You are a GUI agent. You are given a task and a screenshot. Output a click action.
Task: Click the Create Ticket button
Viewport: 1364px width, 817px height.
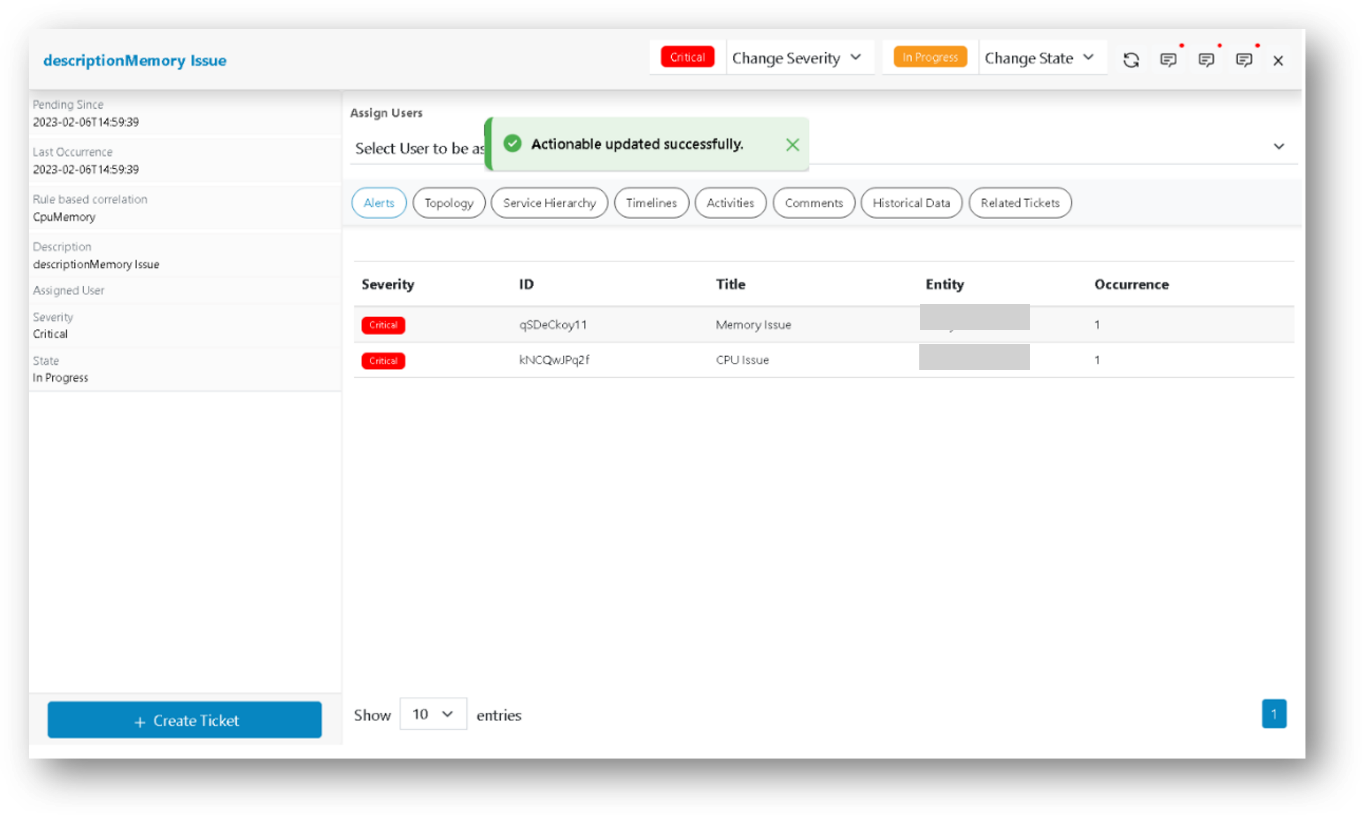185,720
